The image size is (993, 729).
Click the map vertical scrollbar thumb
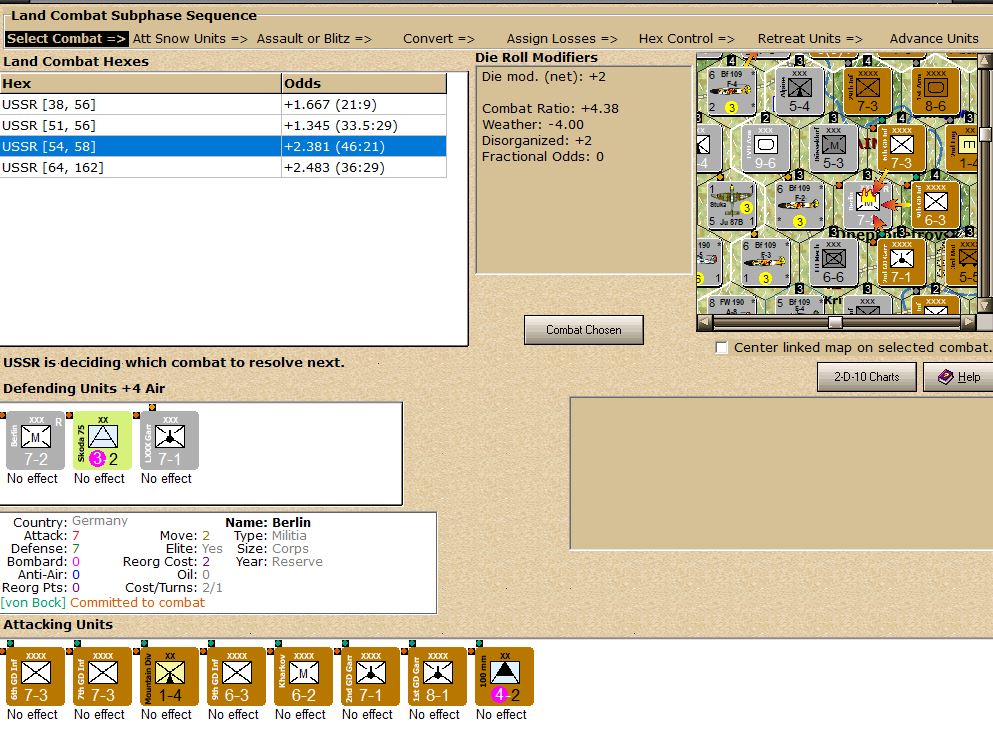click(x=985, y=134)
